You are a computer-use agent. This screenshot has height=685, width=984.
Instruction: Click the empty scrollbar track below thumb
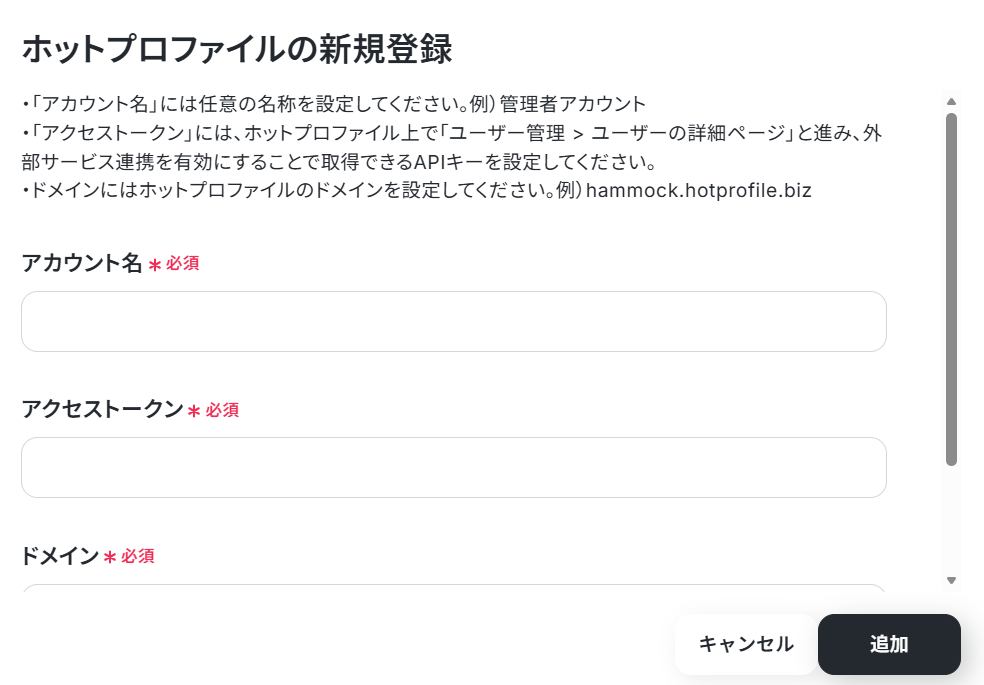[x=951, y=519]
